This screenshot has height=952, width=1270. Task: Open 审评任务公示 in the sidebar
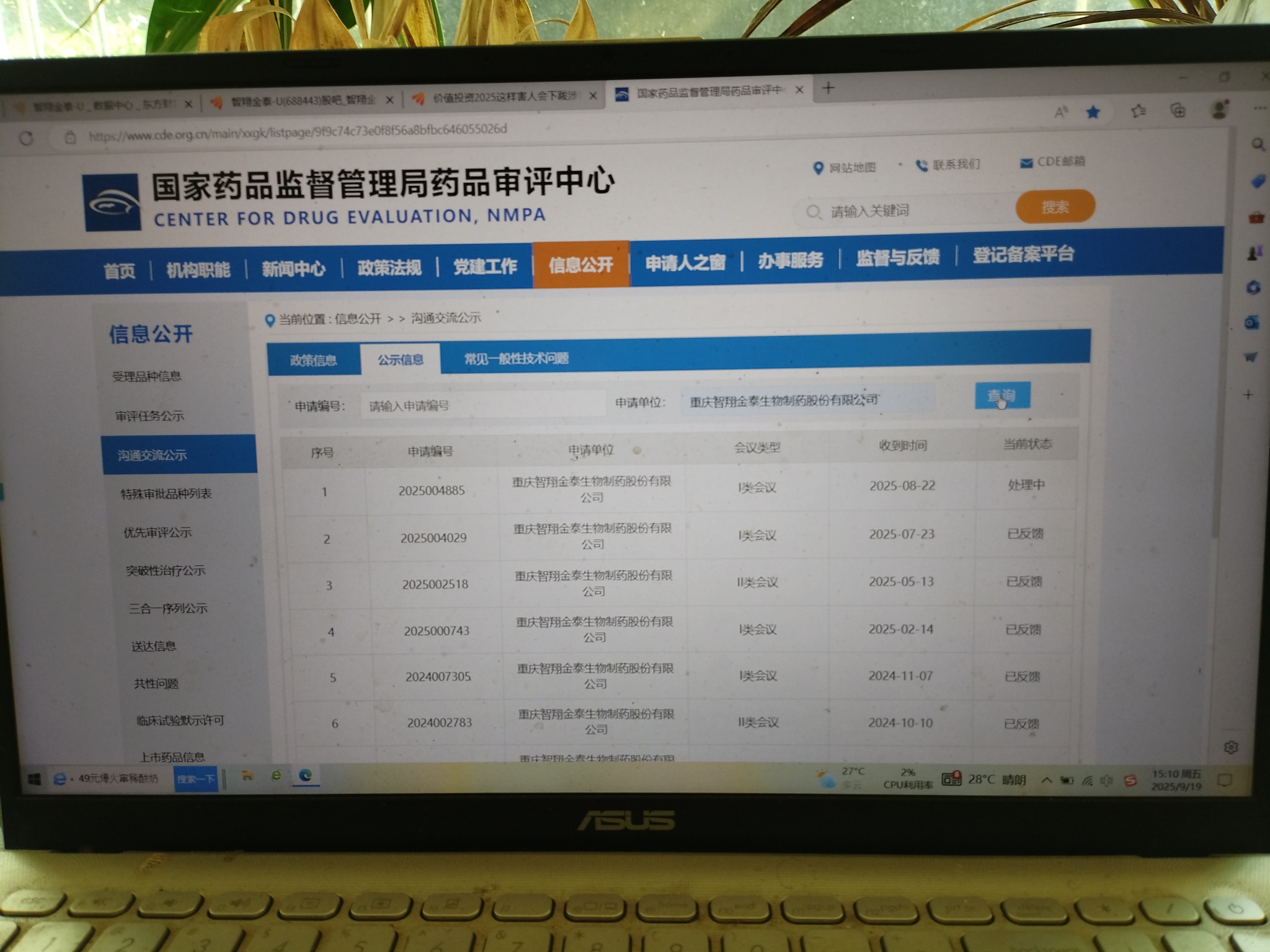(149, 416)
